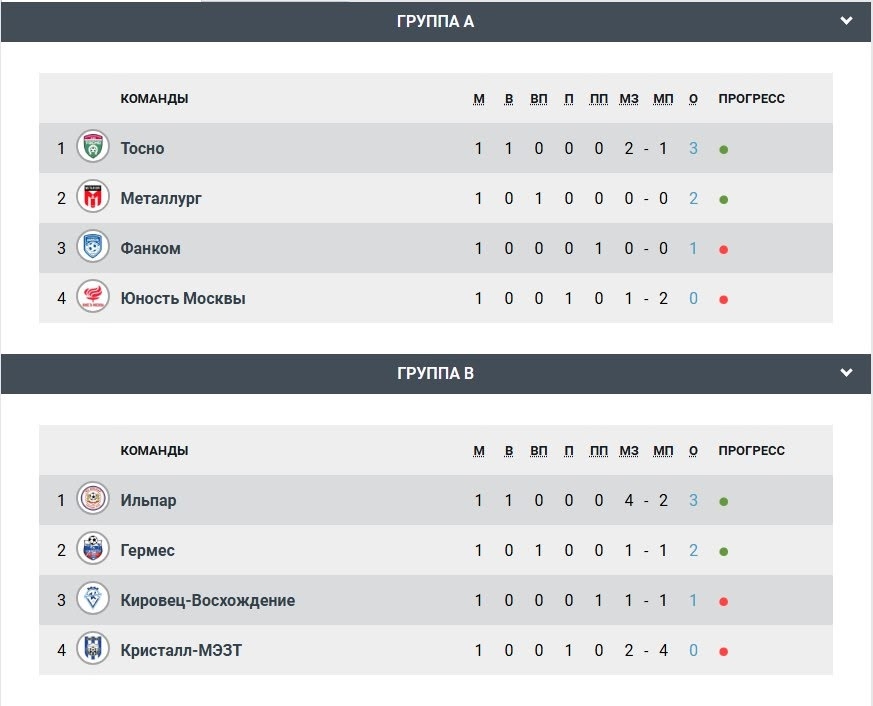Screen dimensions: 873x706
Task: Click Кристалл-МЭЗТ's red progress dot
Action: tap(723, 651)
